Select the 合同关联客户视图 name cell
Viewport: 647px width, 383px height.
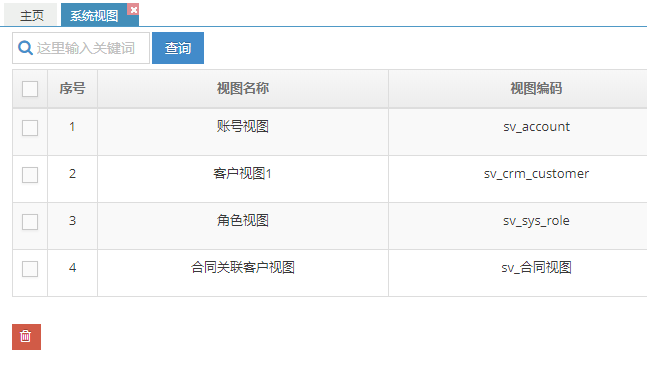click(243, 273)
